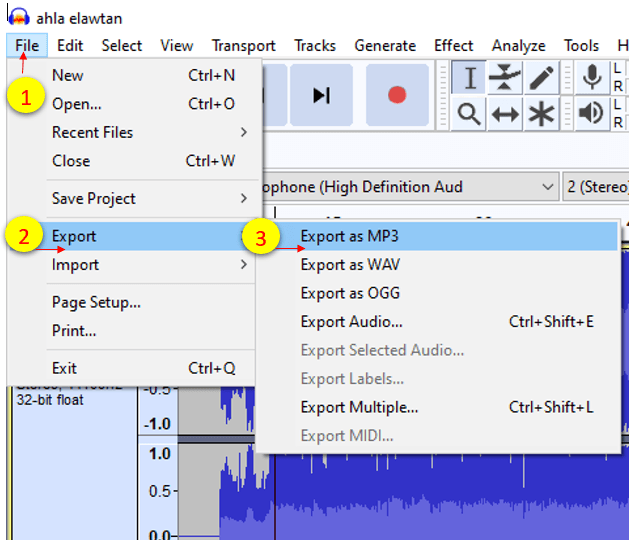The height and width of the screenshot is (544, 631).
Task: Open the Tracks menu
Action: pyautogui.click(x=315, y=45)
